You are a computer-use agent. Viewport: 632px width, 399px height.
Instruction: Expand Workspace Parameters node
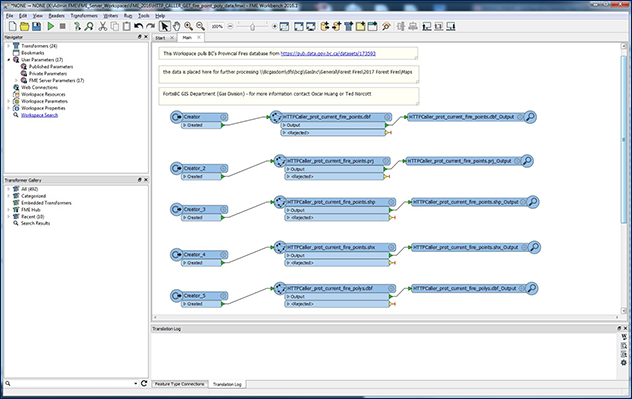pyautogui.click(x=8, y=101)
